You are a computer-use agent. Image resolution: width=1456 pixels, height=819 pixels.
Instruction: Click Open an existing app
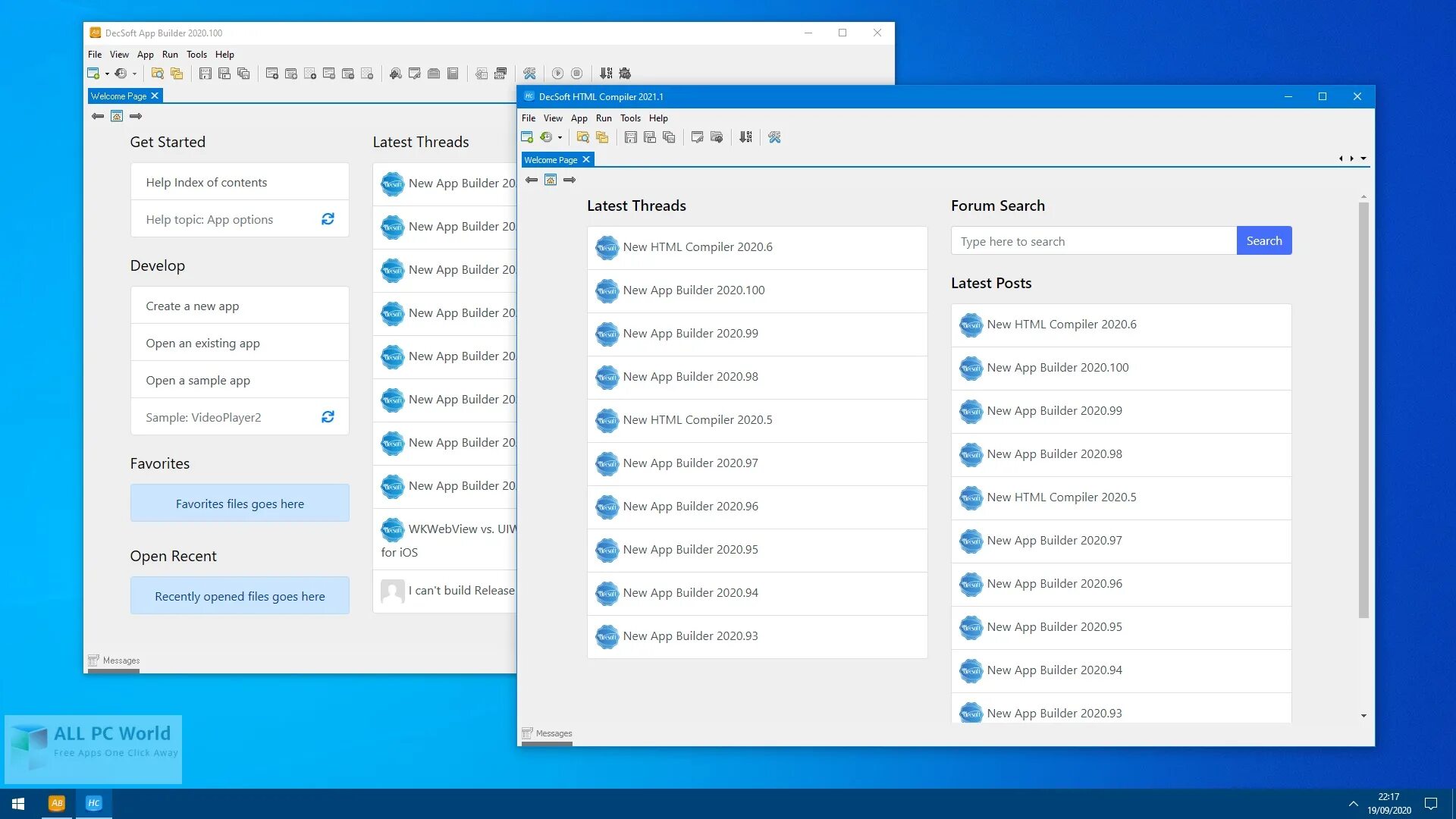(x=240, y=343)
